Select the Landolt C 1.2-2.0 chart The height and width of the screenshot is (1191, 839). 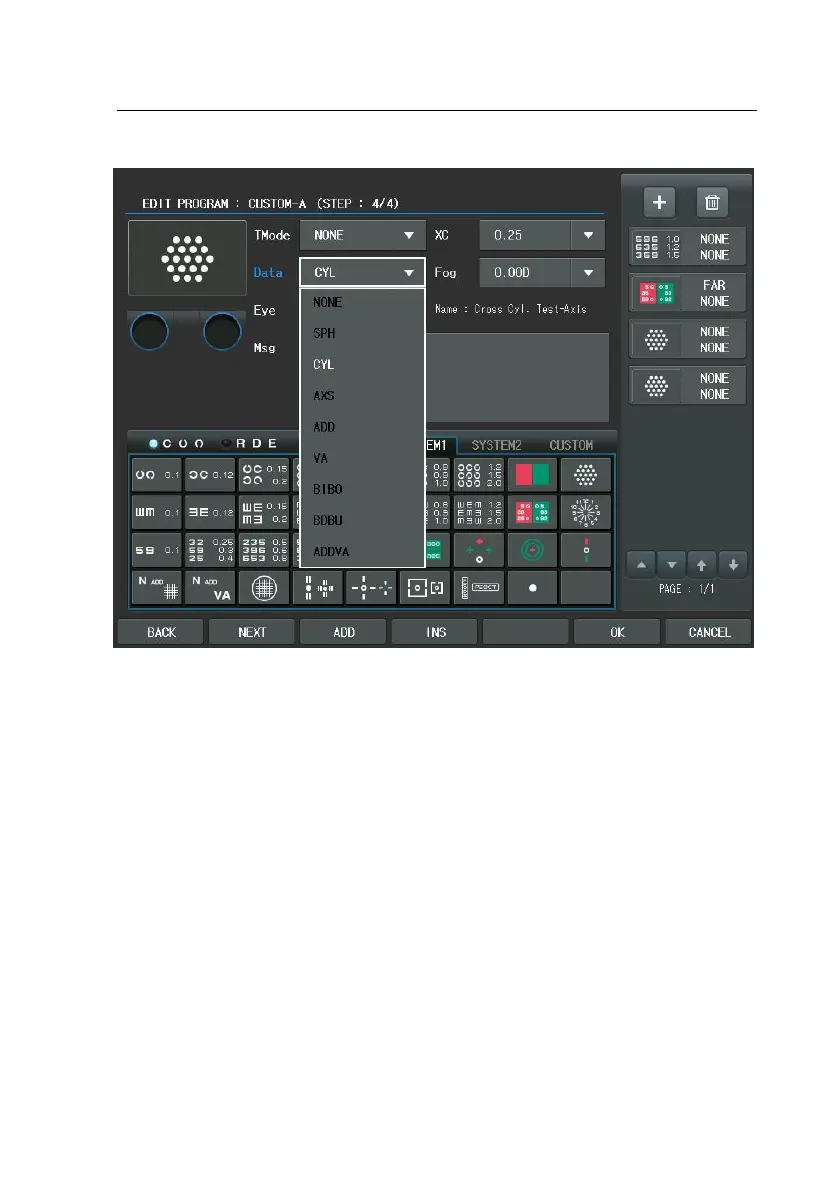coord(479,475)
